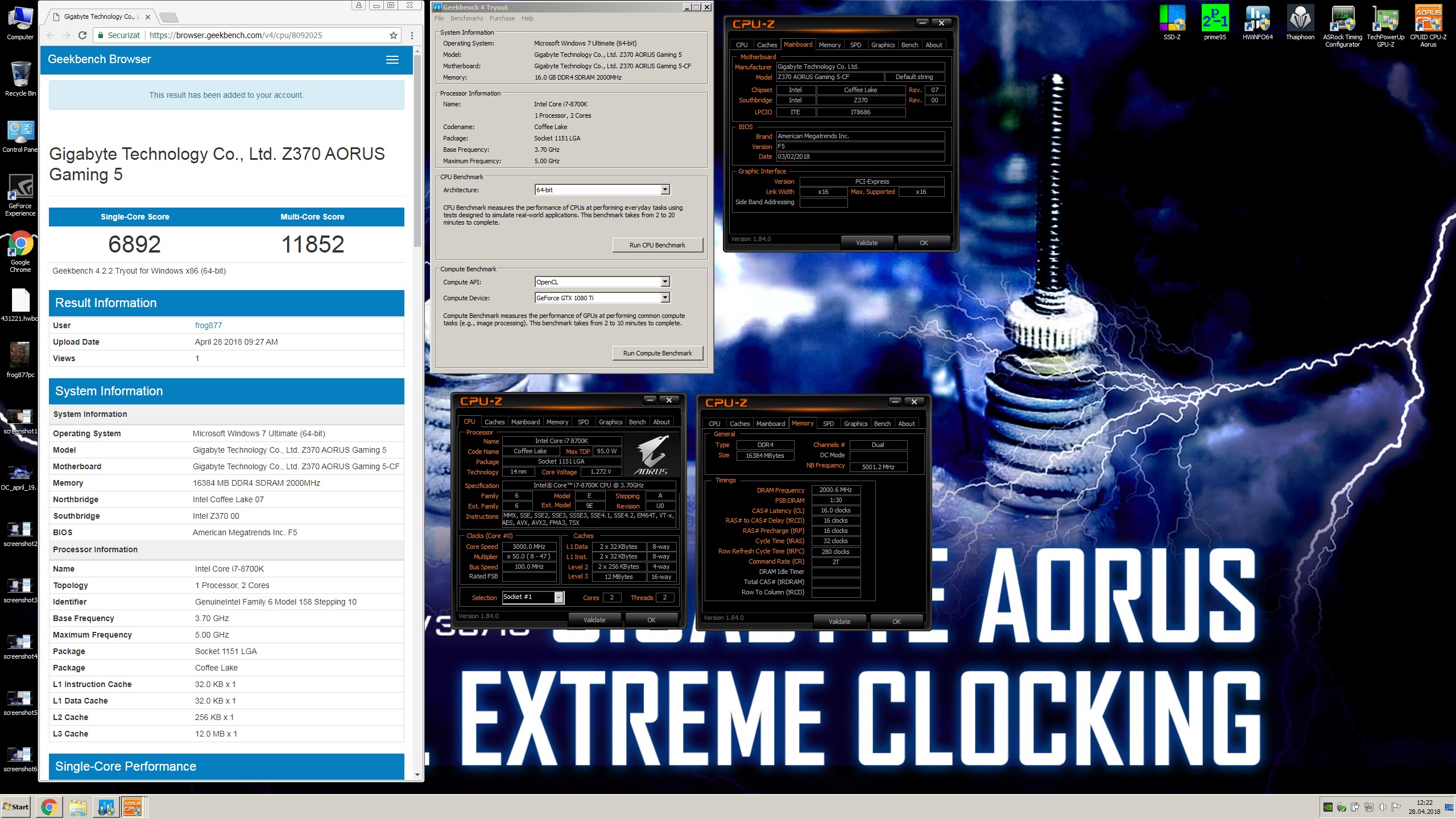Screen dimensions: 1456x819
Task: Click the Core Voltage value 1.272 V
Action: 601,472
